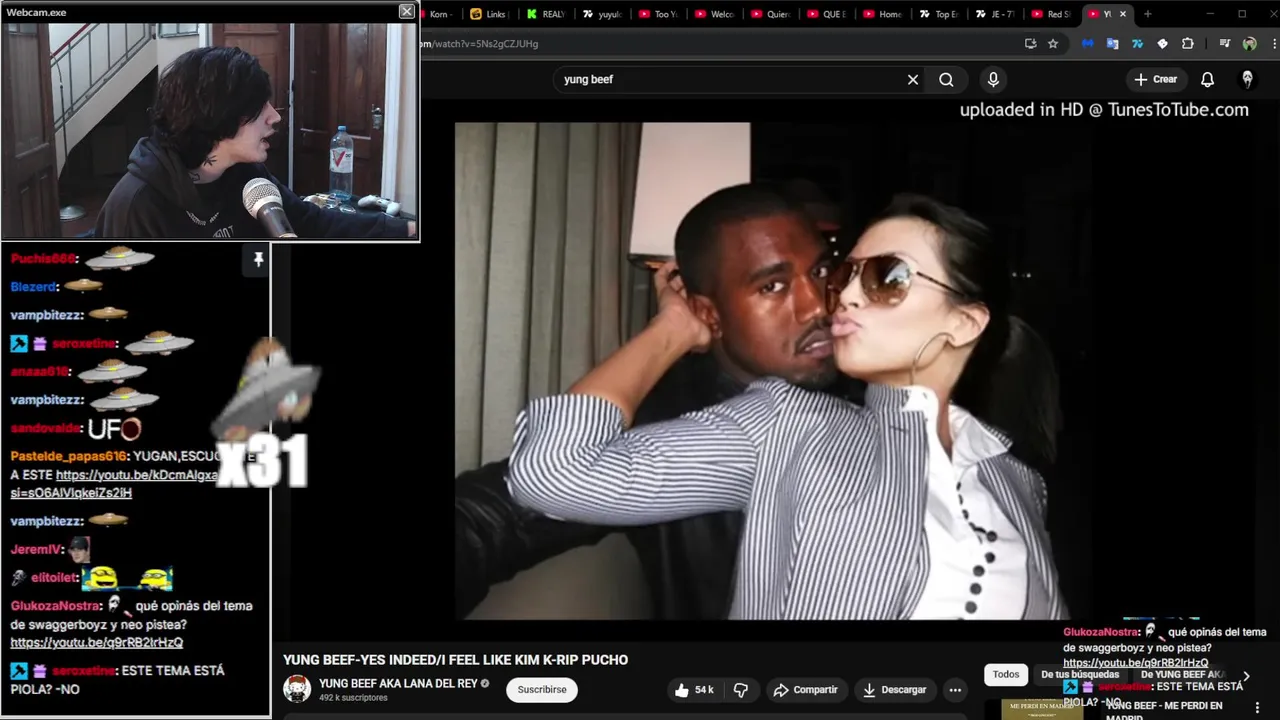Like the video showing 54 k
This screenshot has height=720, width=1280.
[x=694, y=690]
